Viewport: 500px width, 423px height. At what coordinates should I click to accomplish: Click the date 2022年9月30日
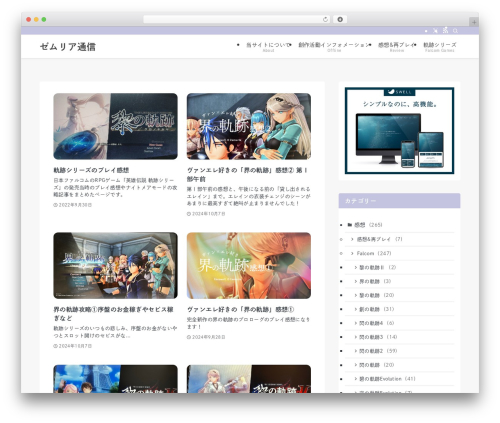(x=73, y=205)
